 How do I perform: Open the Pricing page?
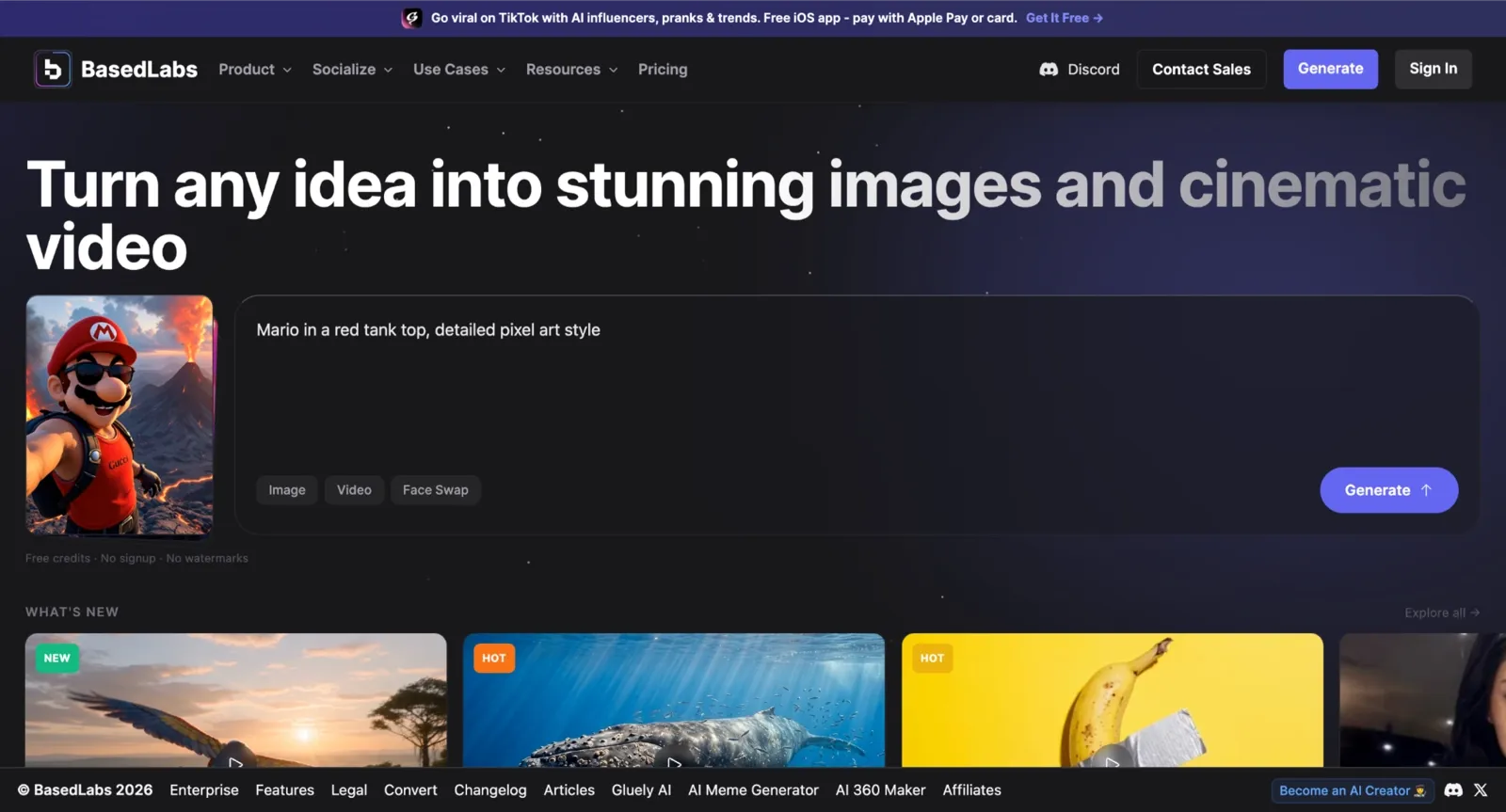coord(663,70)
